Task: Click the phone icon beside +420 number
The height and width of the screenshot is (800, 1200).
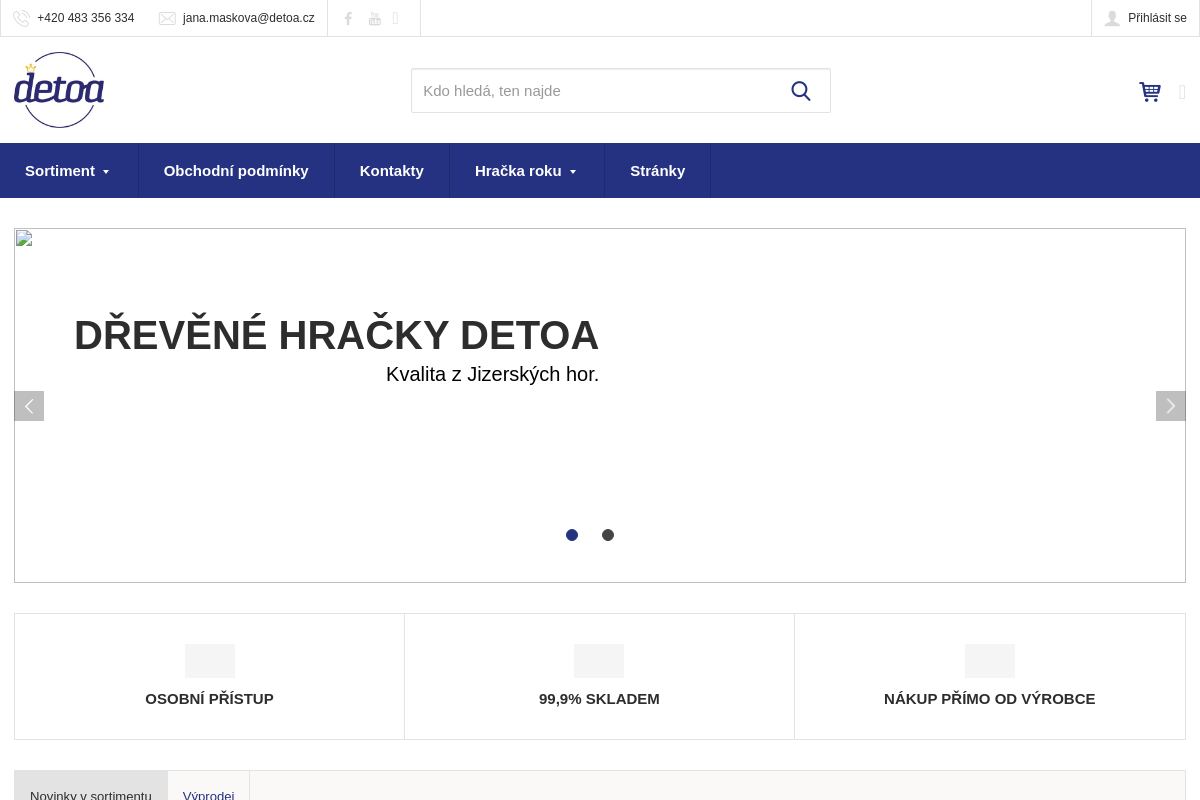Action: click(x=21, y=18)
